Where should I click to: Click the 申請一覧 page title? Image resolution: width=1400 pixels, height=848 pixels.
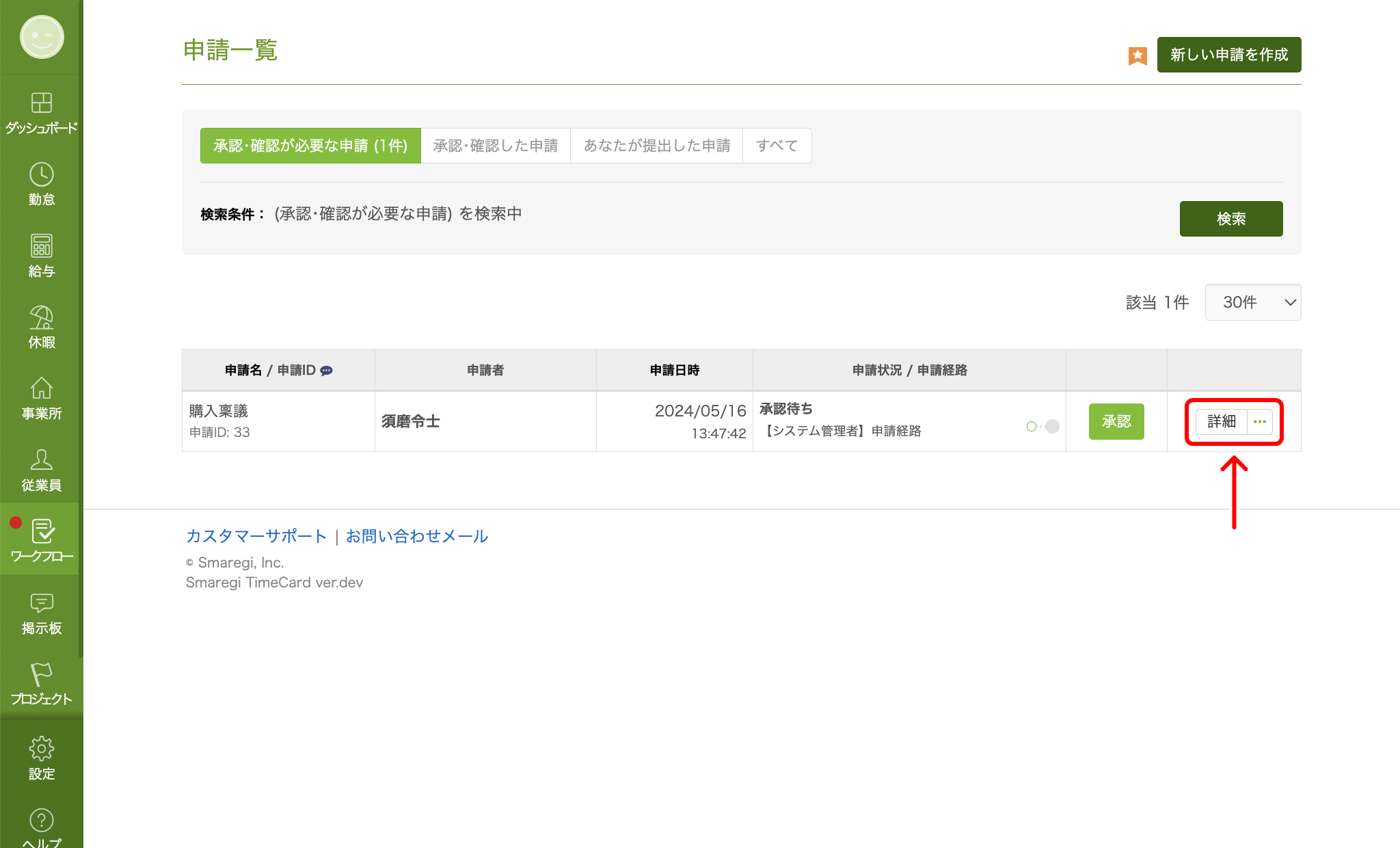[x=230, y=50]
